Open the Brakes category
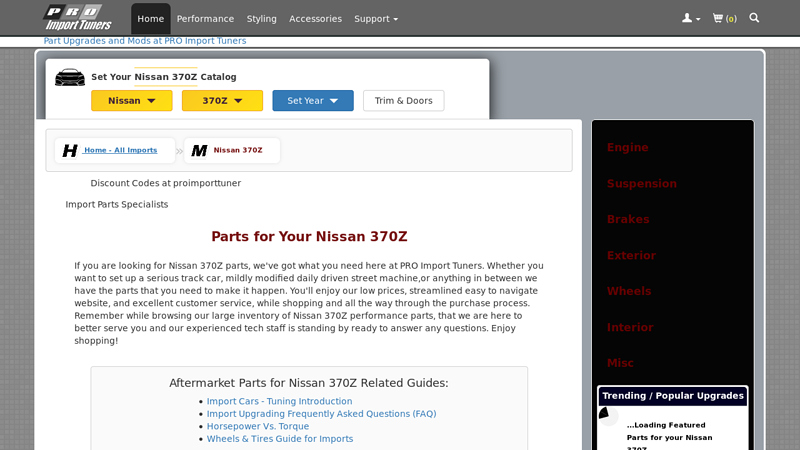 (x=628, y=219)
